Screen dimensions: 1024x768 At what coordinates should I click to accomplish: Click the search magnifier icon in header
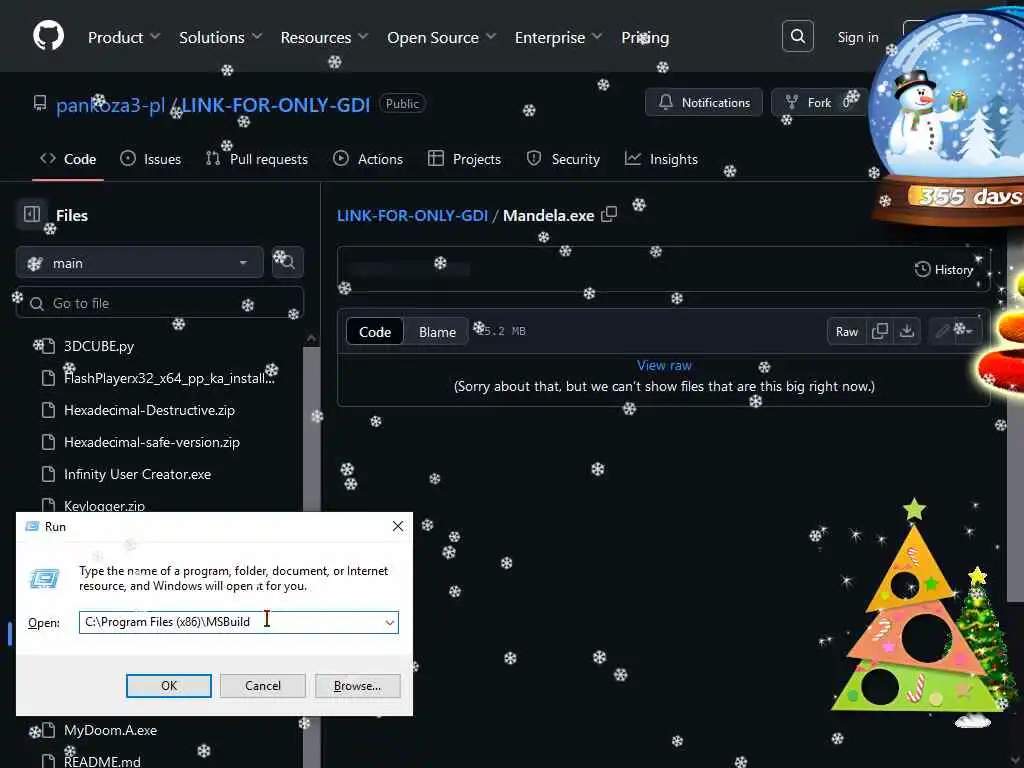pos(797,36)
